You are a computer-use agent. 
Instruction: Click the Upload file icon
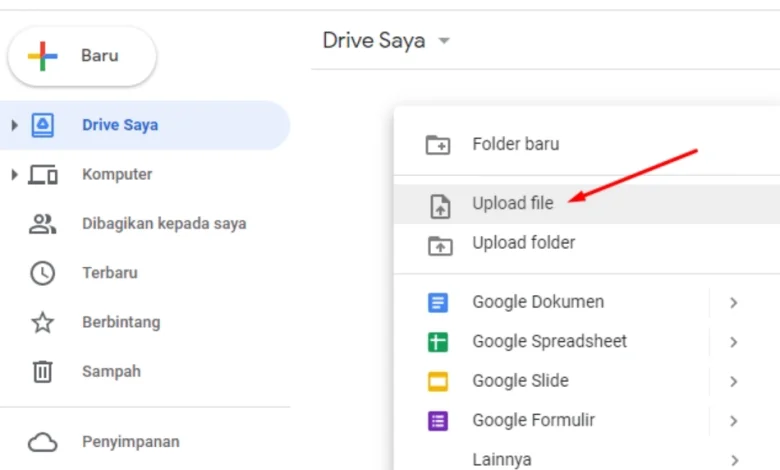pos(440,206)
